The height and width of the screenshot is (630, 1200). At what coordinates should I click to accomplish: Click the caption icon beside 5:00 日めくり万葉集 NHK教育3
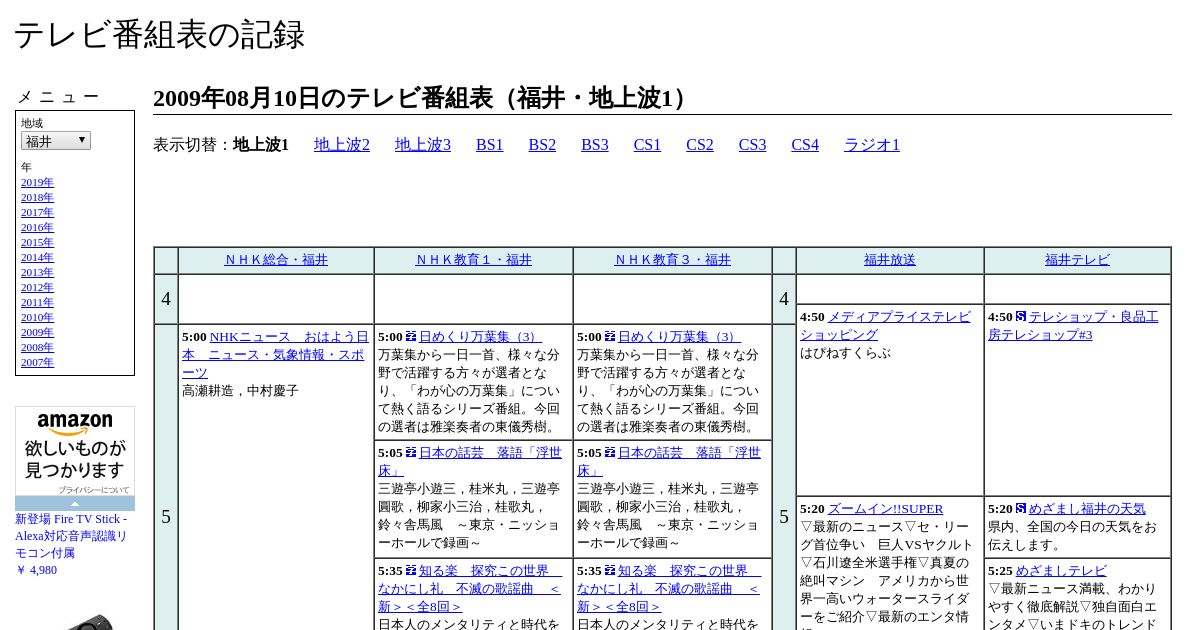610,337
